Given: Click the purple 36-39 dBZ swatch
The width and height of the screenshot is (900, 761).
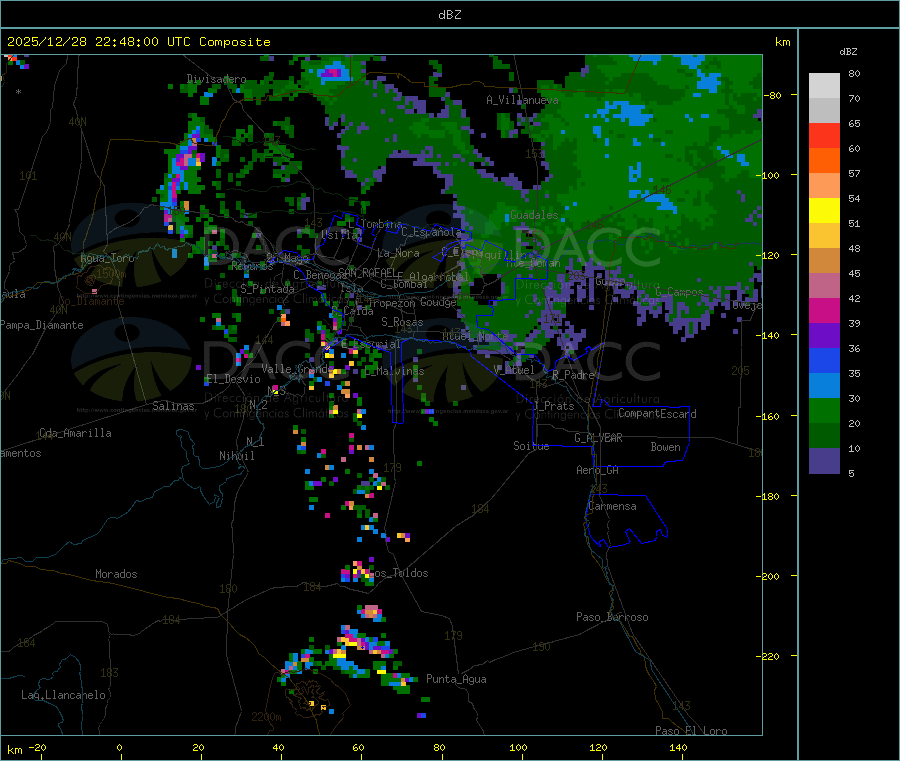Looking at the screenshot, I should coord(824,336).
